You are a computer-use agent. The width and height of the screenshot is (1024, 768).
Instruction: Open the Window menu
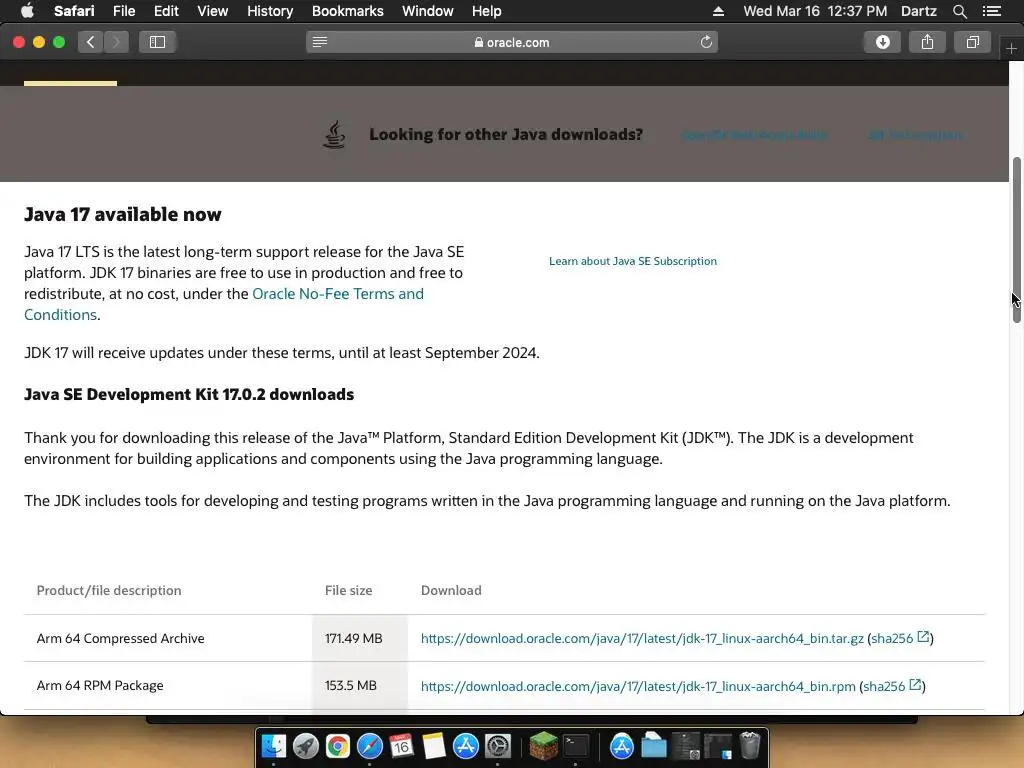click(x=428, y=11)
